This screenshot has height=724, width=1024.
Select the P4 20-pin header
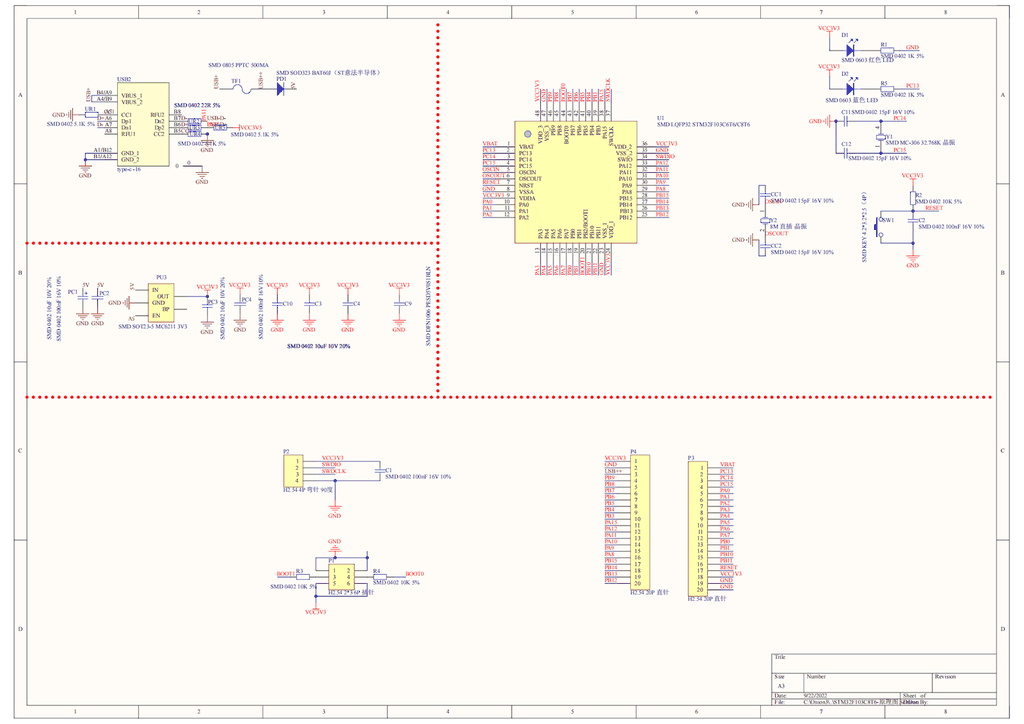[640, 523]
